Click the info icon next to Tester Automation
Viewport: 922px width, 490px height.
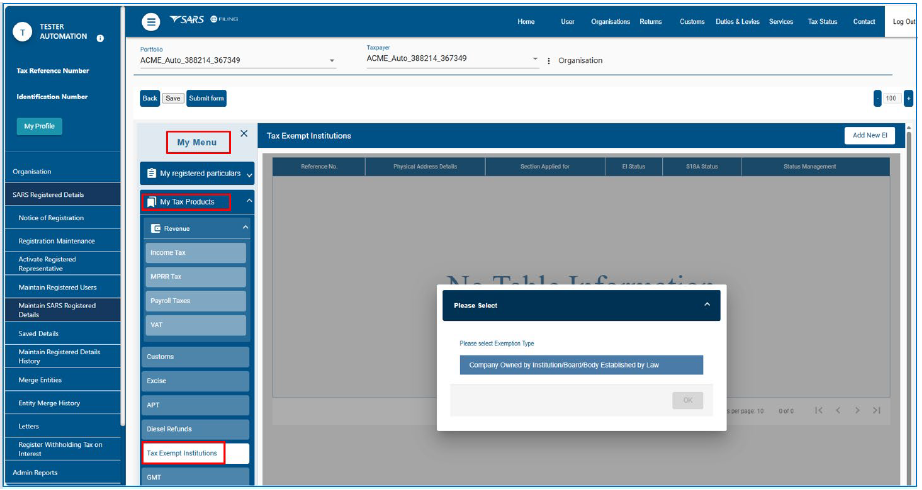pyautogui.click(x=101, y=38)
